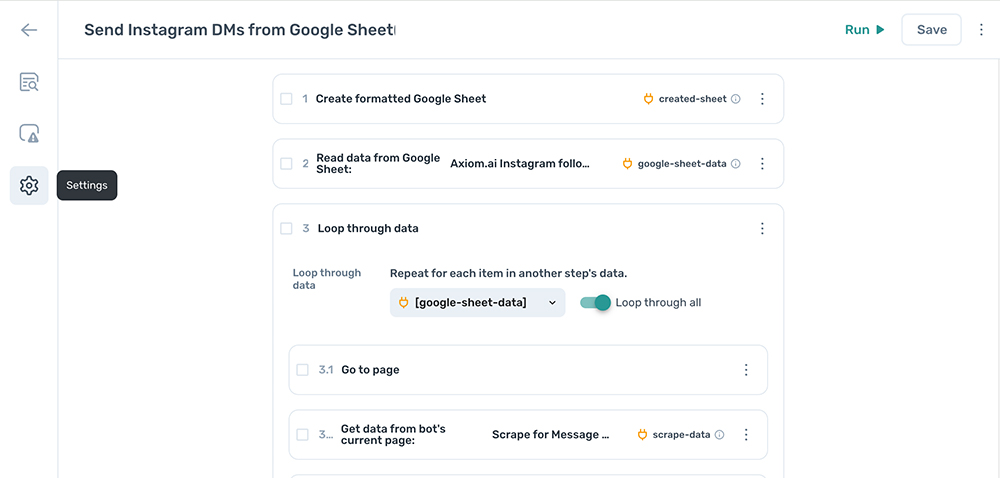Tick checkbox for Get data from bot's current page step
Screen dimensions: 1000x478
[x=302, y=435]
